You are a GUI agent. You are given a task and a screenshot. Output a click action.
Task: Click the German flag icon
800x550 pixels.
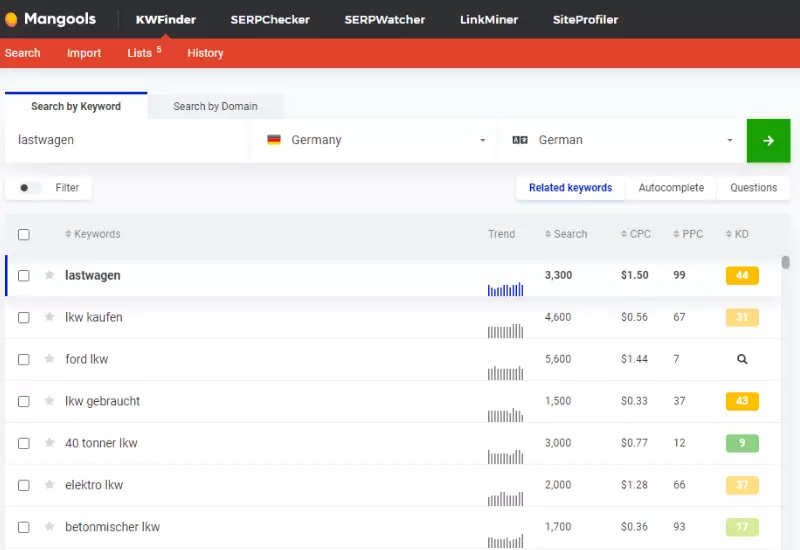point(274,140)
